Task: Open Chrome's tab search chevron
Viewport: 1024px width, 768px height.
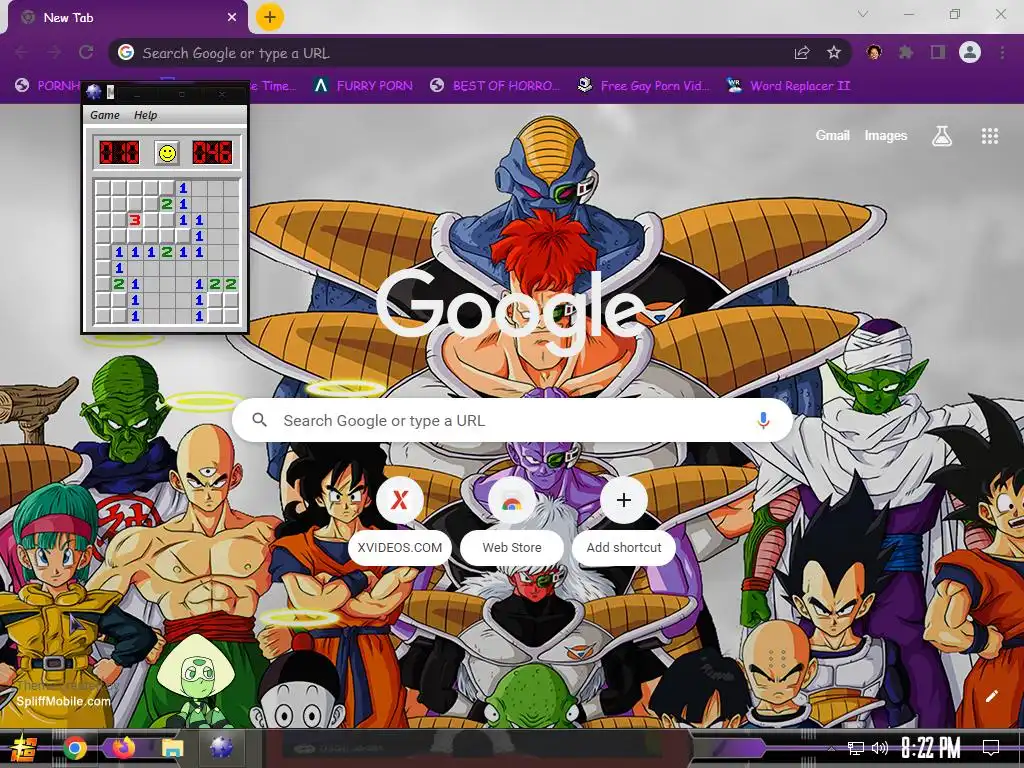Action: (x=863, y=14)
